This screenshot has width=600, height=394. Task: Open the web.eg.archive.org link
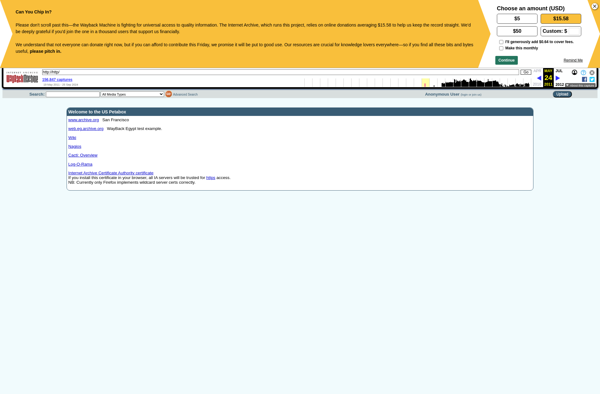[x=86, y=129]
